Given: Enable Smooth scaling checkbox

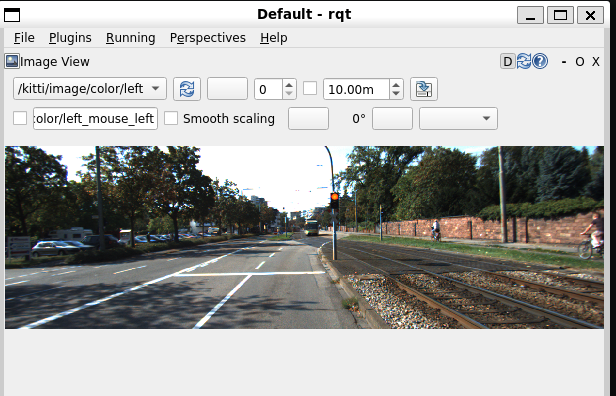Looking at the screenshot, I should tap(171, 118).
